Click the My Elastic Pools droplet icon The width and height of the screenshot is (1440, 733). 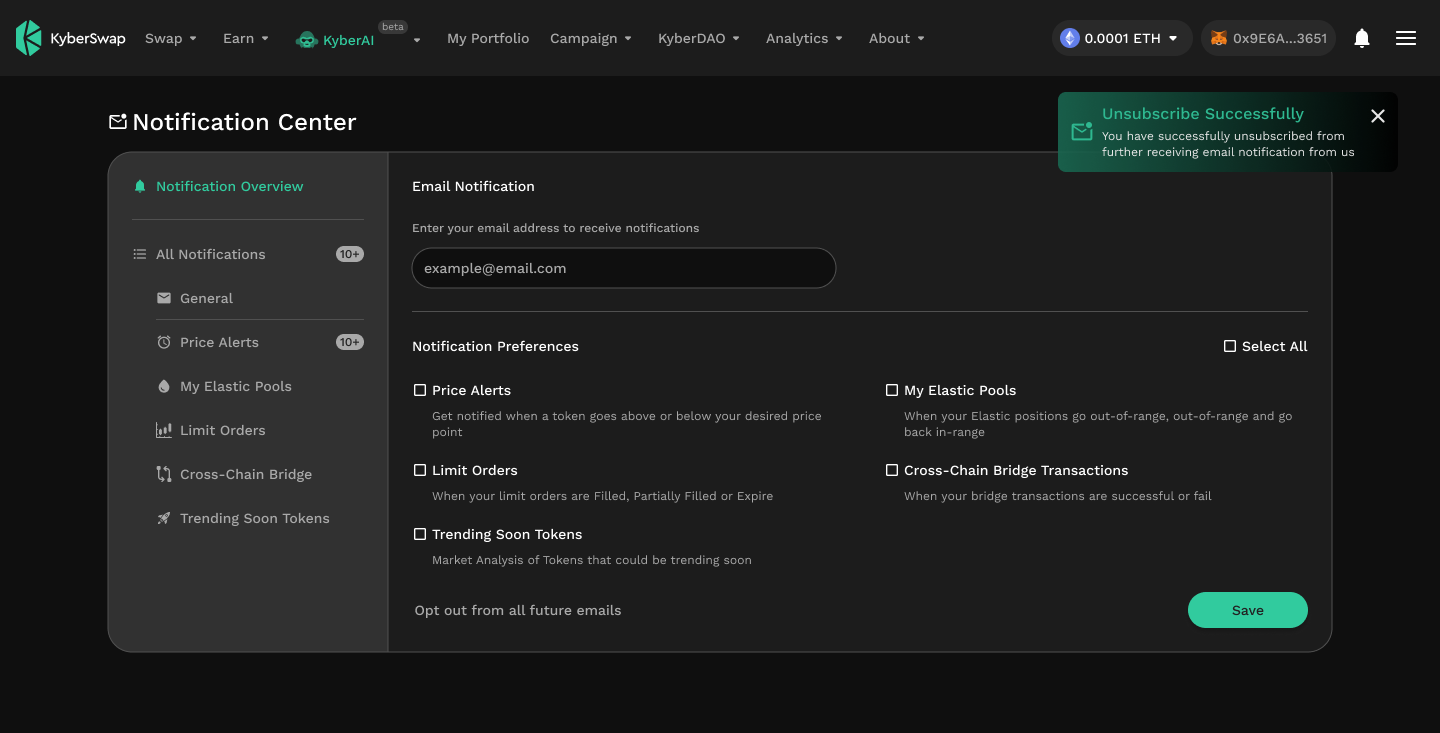(x=164, y=386)
